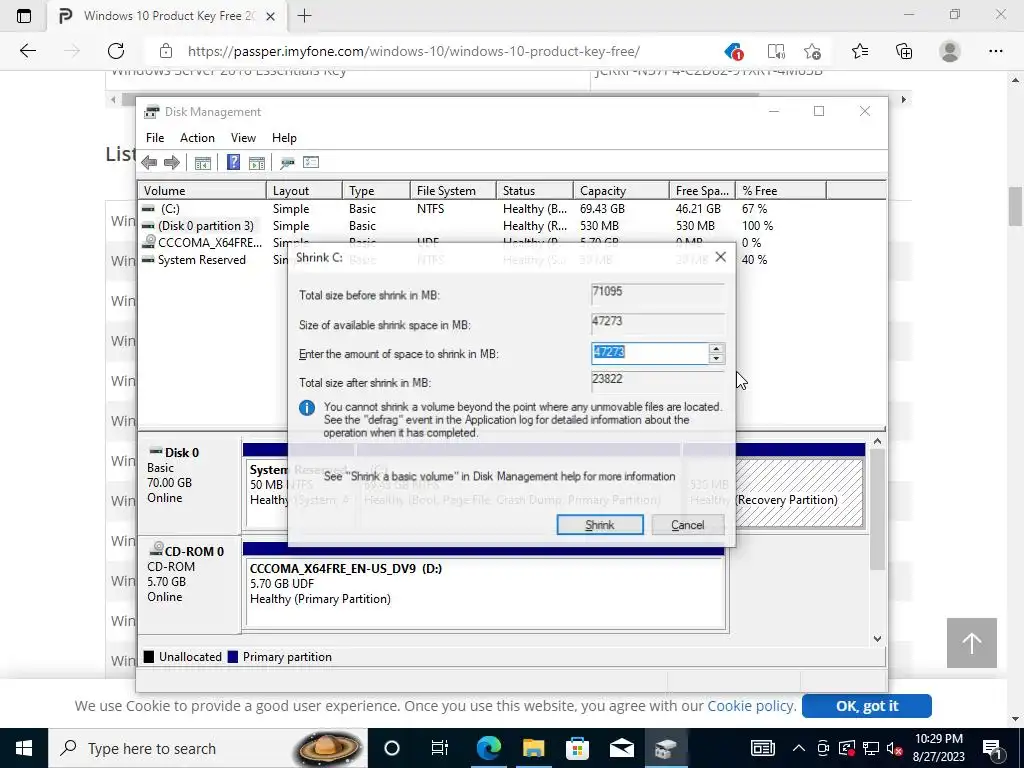This screenshot has height=768, width=1024.
Task: Click the disk Refresh/Rescan toolbar icon
Action: click(x=287, y=163)
